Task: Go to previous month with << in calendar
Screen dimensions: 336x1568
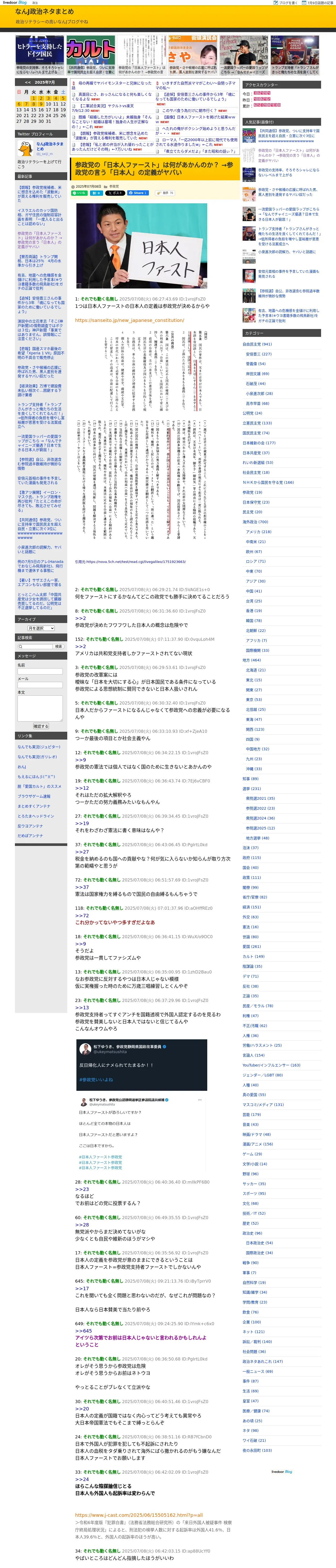Action: pos(28,82)
